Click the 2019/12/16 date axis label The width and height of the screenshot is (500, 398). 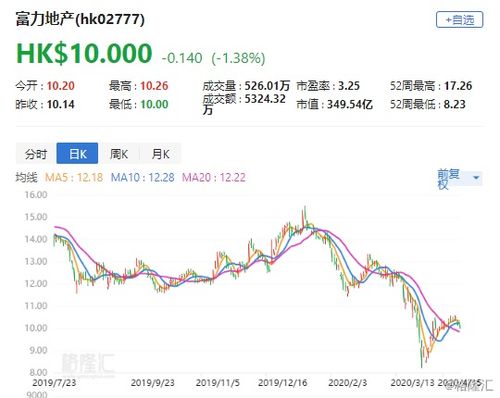pos(283,383)
